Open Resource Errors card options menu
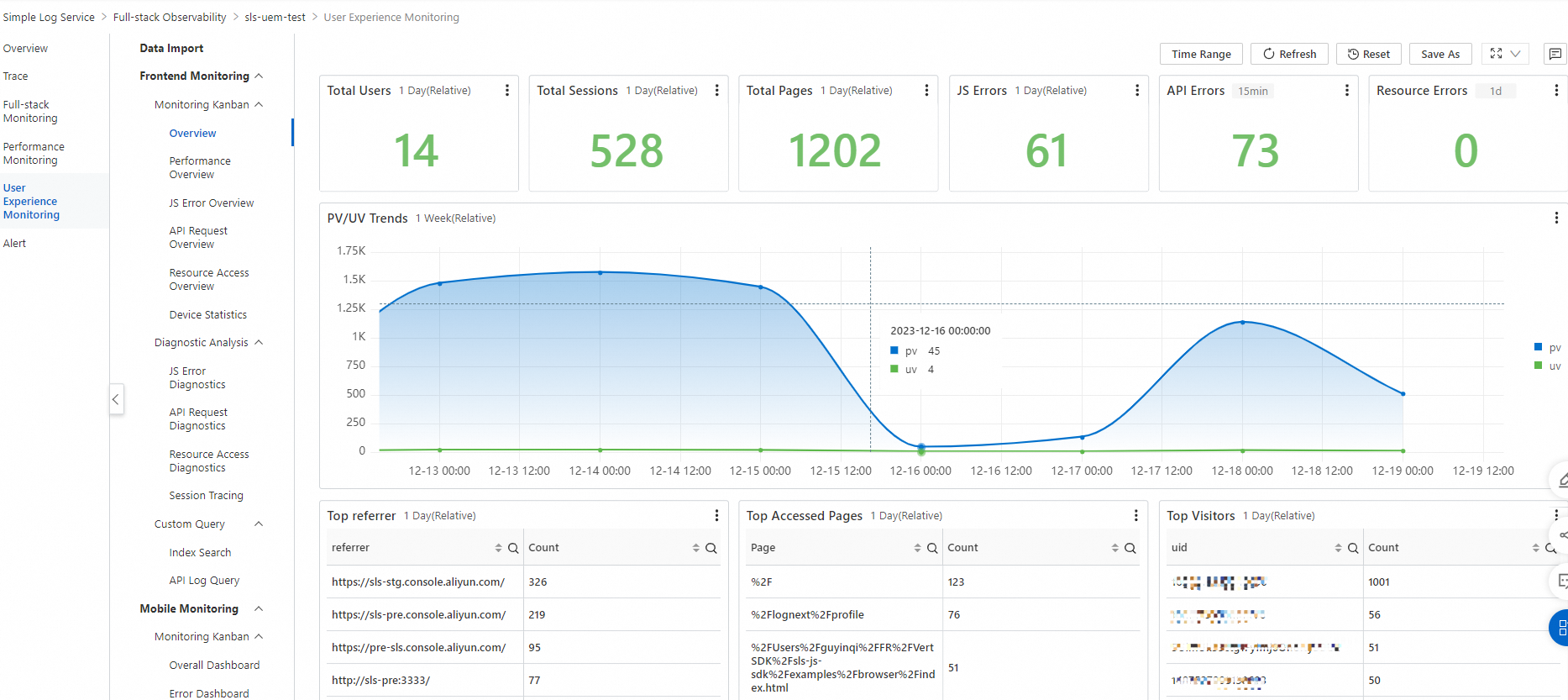This screenshot has height=700, width=1568. click(1556, 90)
